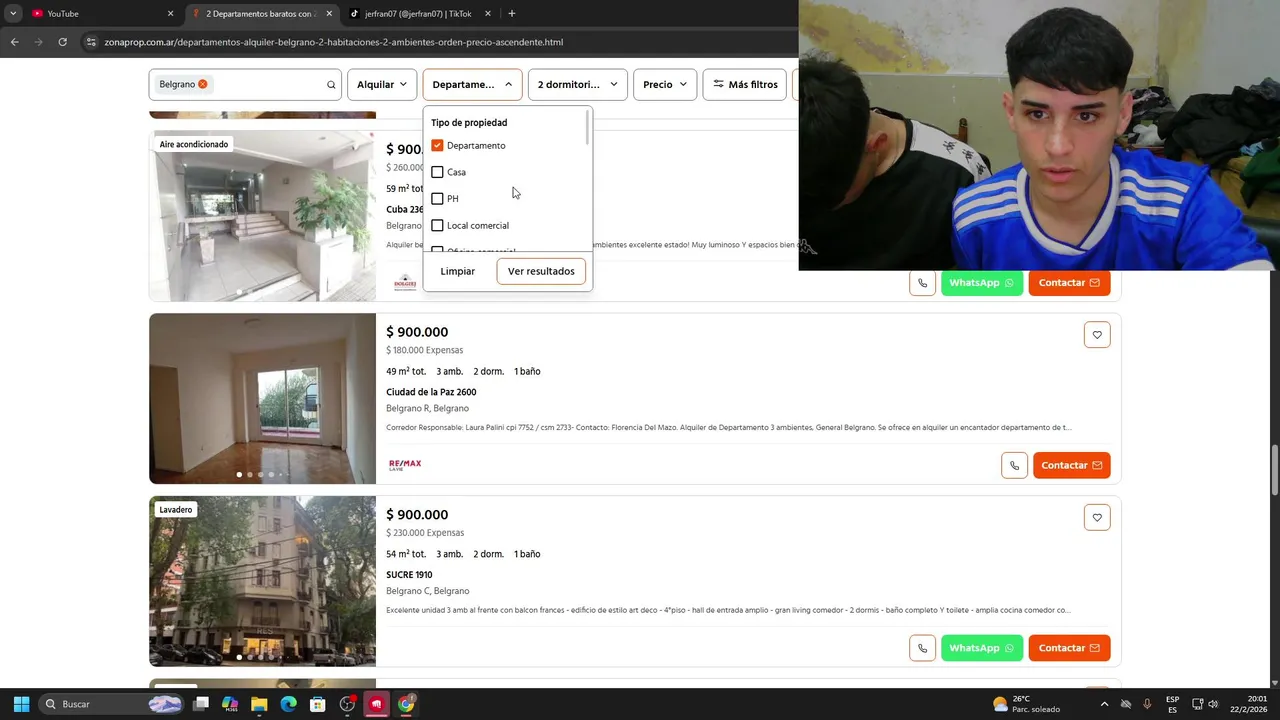Remove the Belgrano location chip
Image resolution: width=1280 pixels, height=720 pixels.
pos(202,84)
